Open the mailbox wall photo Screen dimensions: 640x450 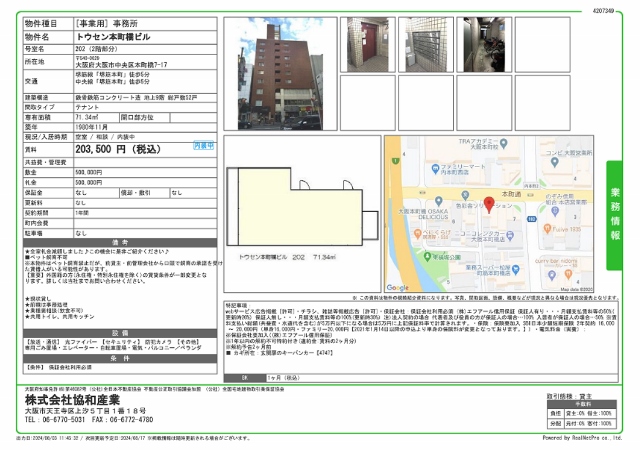[426, 45]
